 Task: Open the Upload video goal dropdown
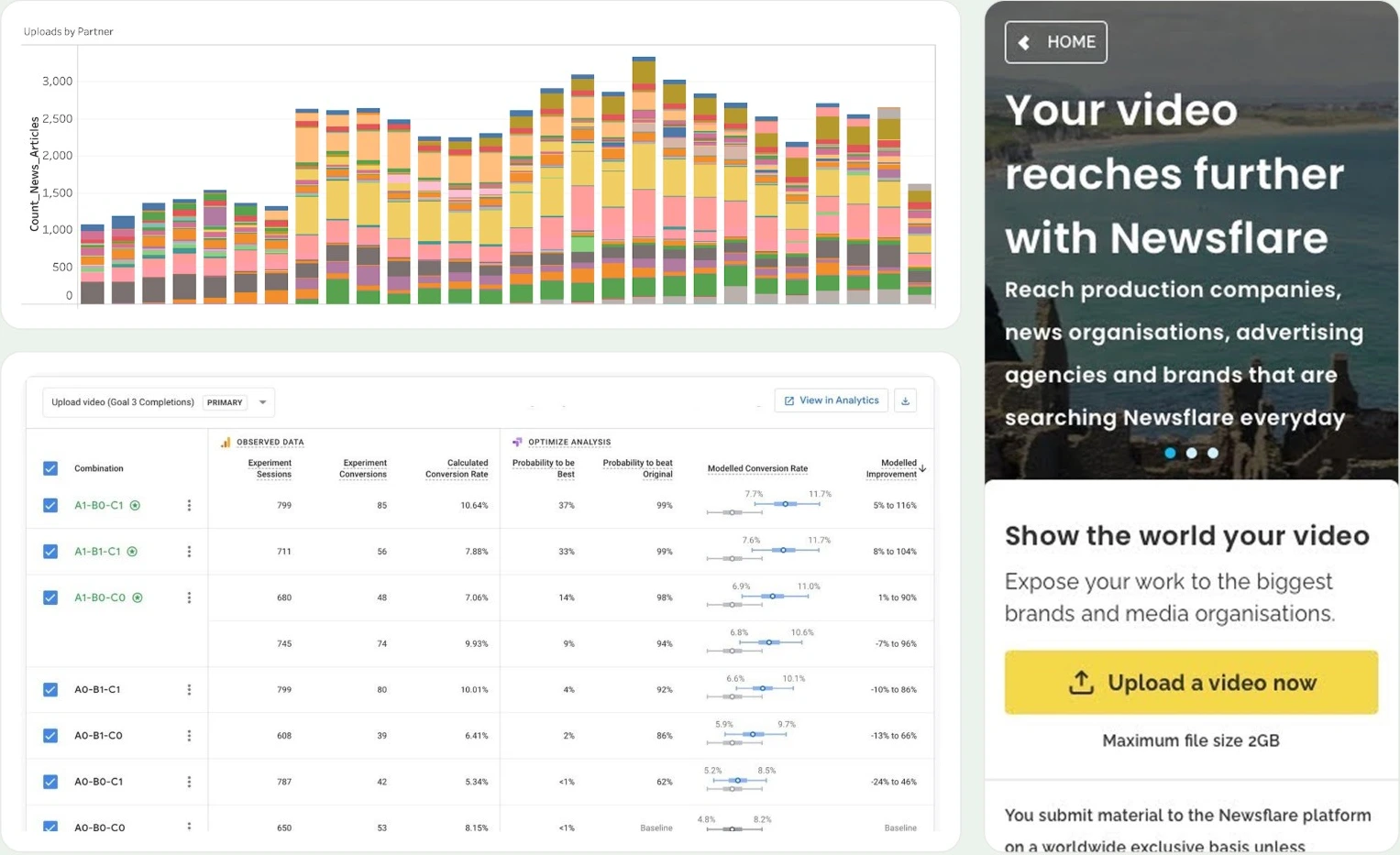(x=159, y=402)
